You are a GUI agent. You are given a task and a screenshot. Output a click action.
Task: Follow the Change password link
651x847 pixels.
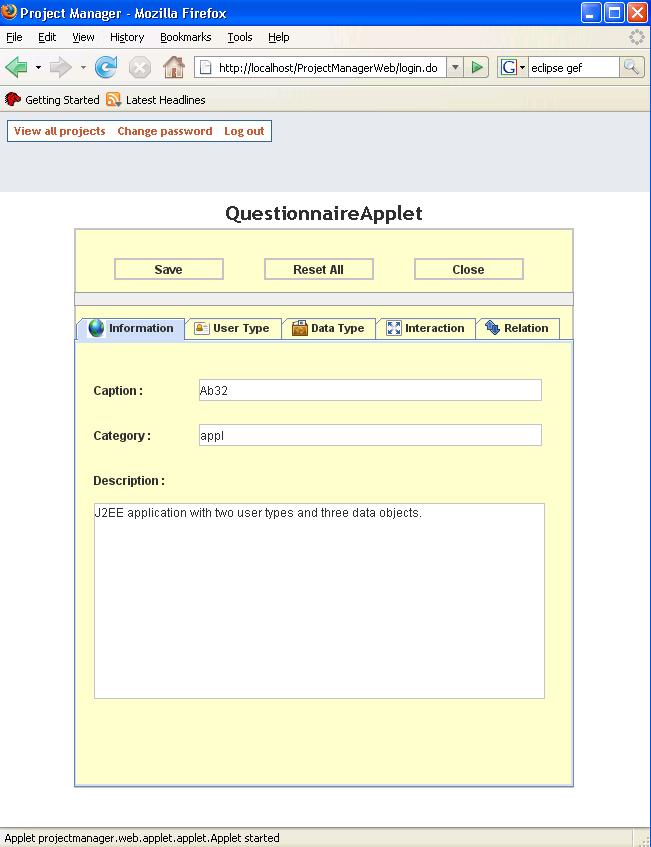click(x=165, y=131)
